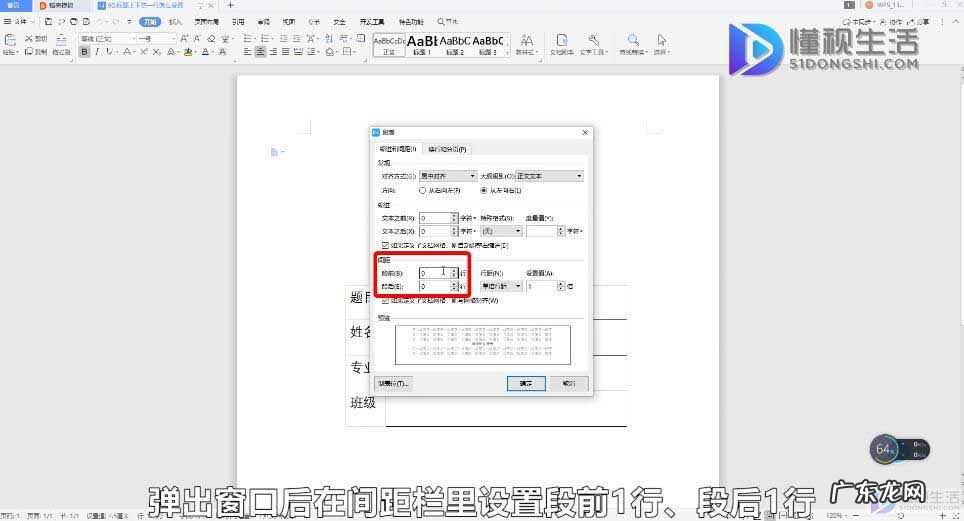Viewport: 964px width, 521px height.
Task: Open the 特殊格式 special format dropdown
Action: click(x=501, y=231)
